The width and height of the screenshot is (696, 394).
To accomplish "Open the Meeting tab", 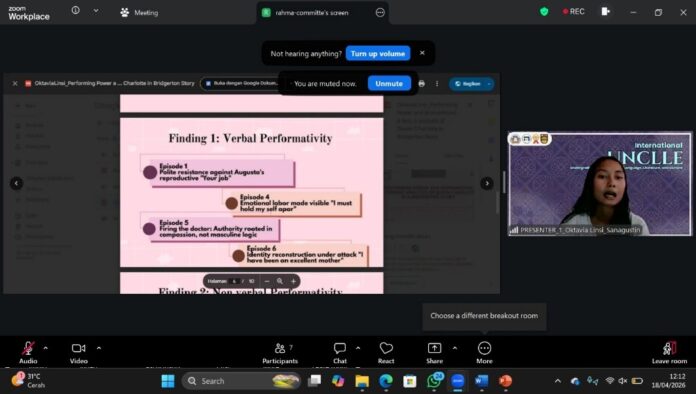I will click(139, 13).
